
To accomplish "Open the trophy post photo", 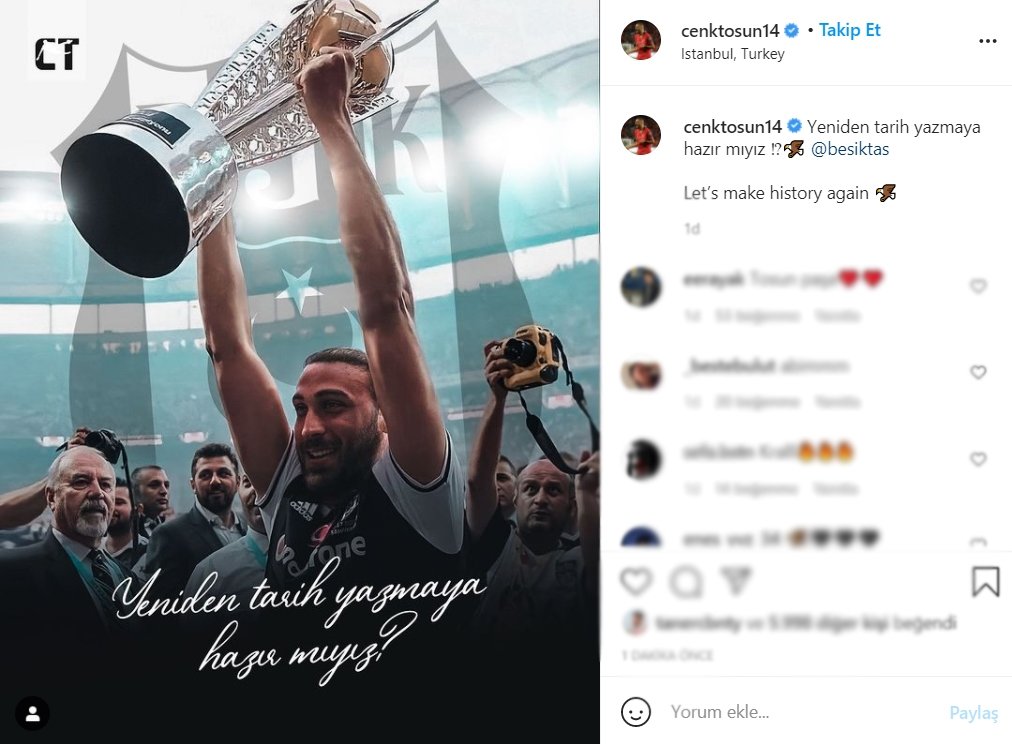I will click(x=299, y=372).
